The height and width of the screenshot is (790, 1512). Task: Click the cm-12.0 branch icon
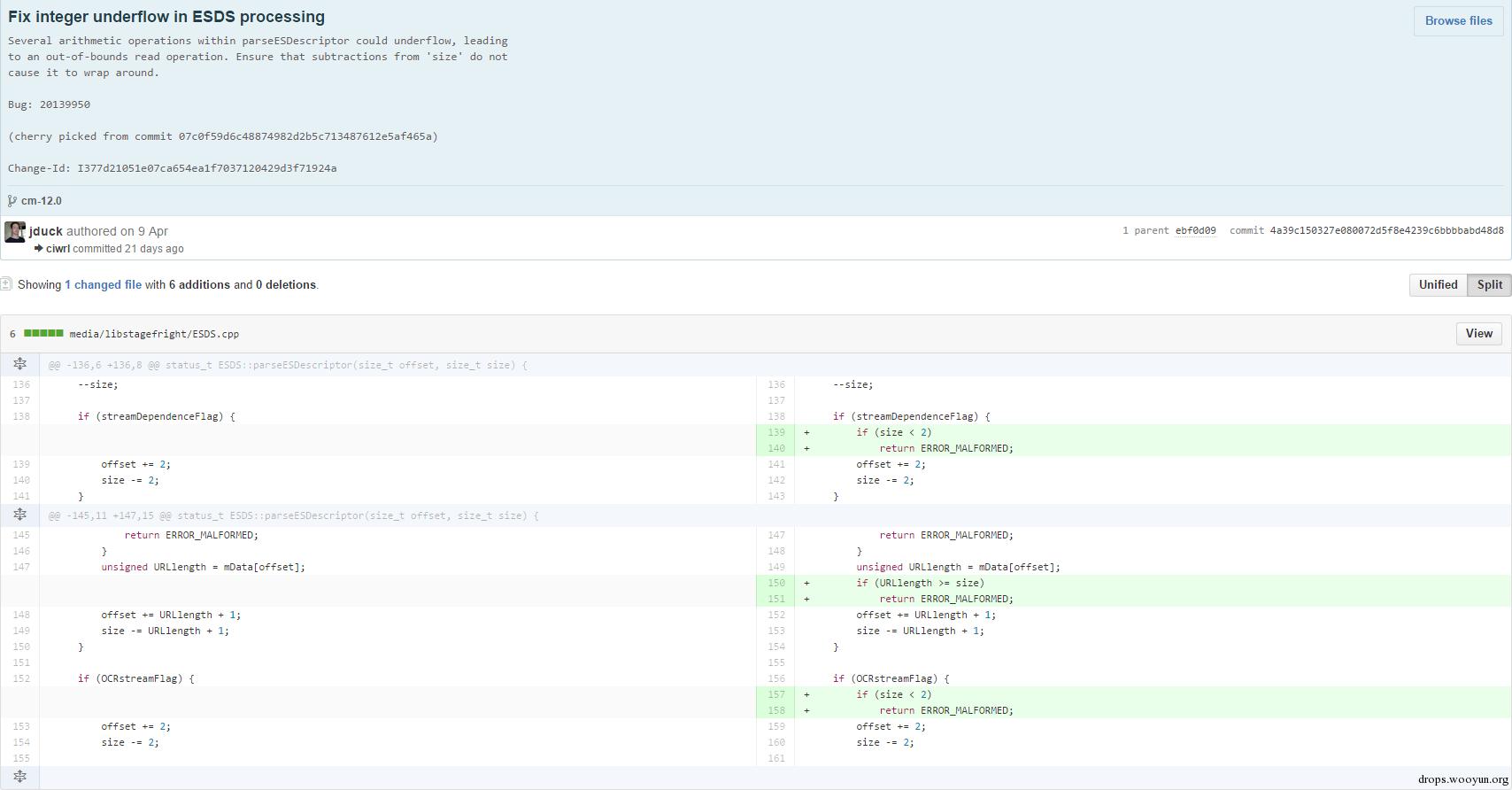click(12, 201)
